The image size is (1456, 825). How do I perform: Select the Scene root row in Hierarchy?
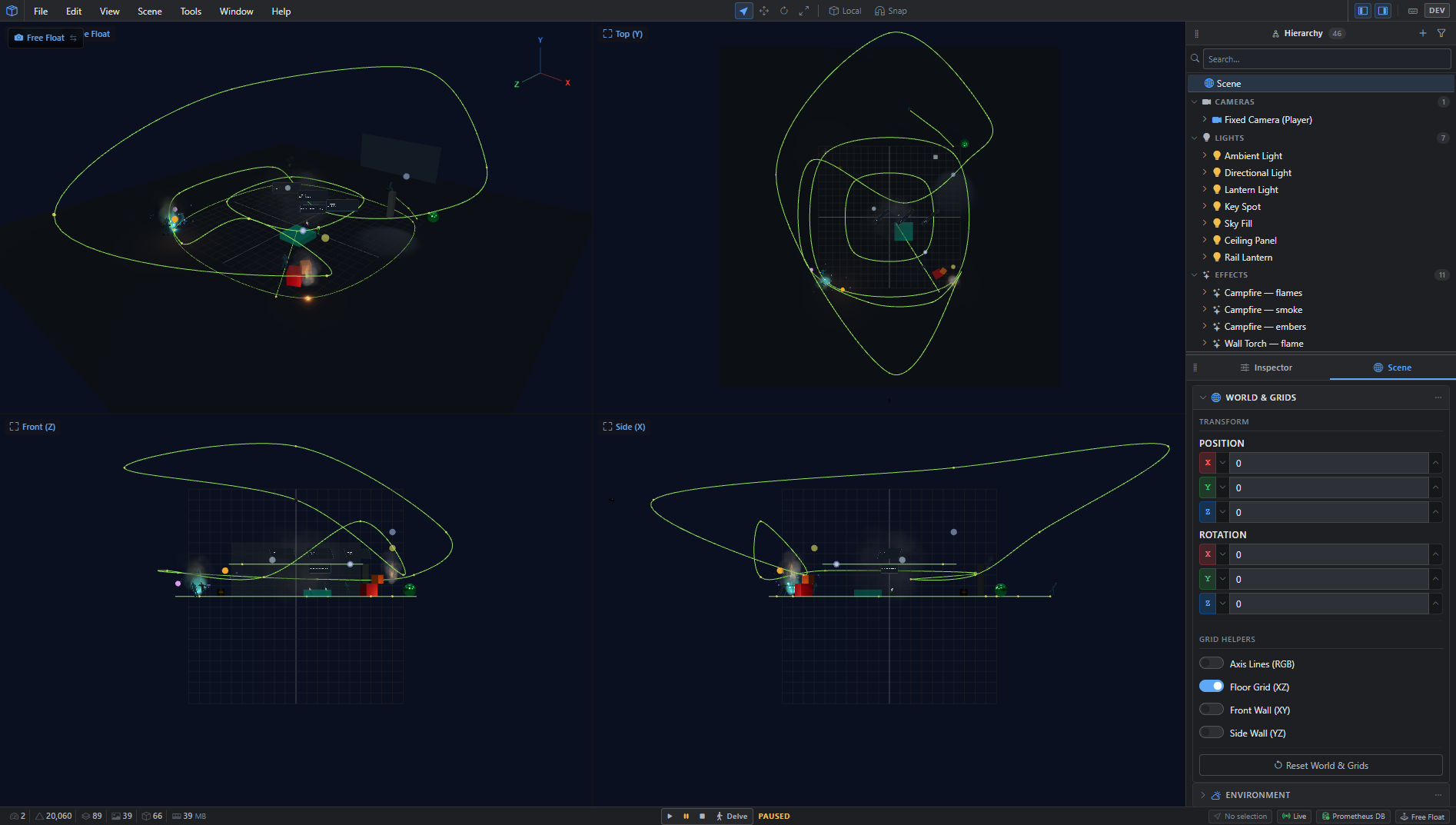(x=1321, y=83)
